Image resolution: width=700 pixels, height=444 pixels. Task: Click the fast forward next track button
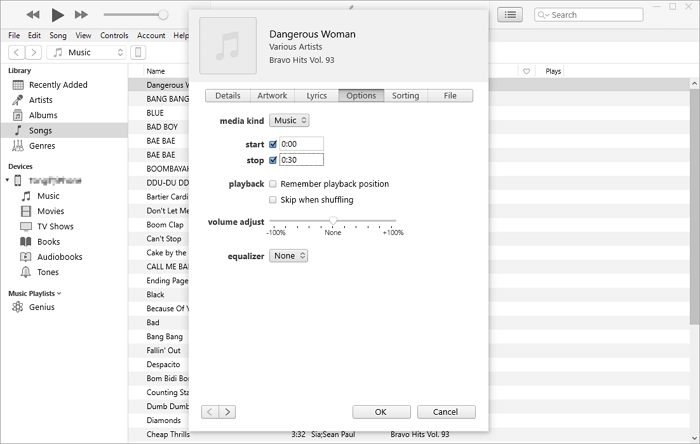81,15
